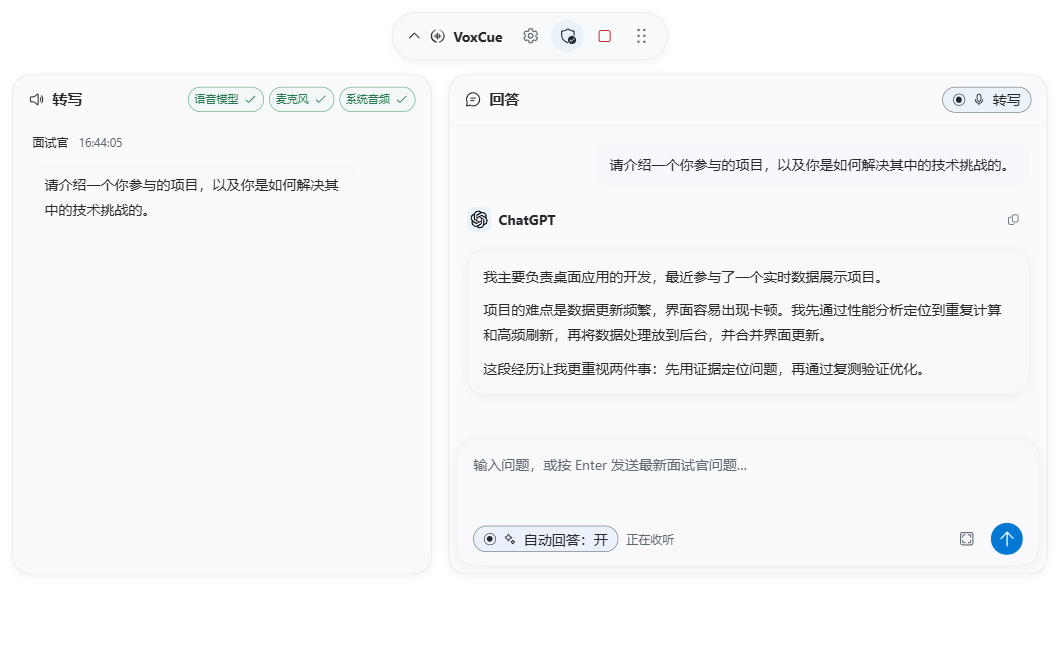Toggle the shield privacy mode icon
This screenshot has height=664, width=1060.
tap(568, 36)
